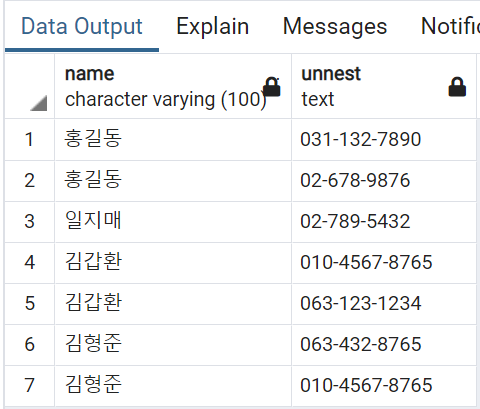Click cell containing 02-789-5432
The height and width of the screenshot is (409, 480).
point(384,222)
